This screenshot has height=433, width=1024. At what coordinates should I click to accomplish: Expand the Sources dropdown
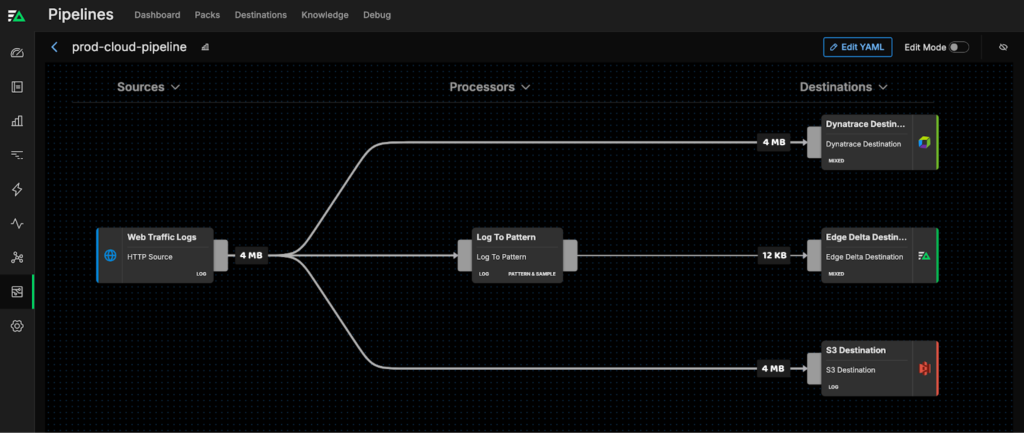point(148,87)
